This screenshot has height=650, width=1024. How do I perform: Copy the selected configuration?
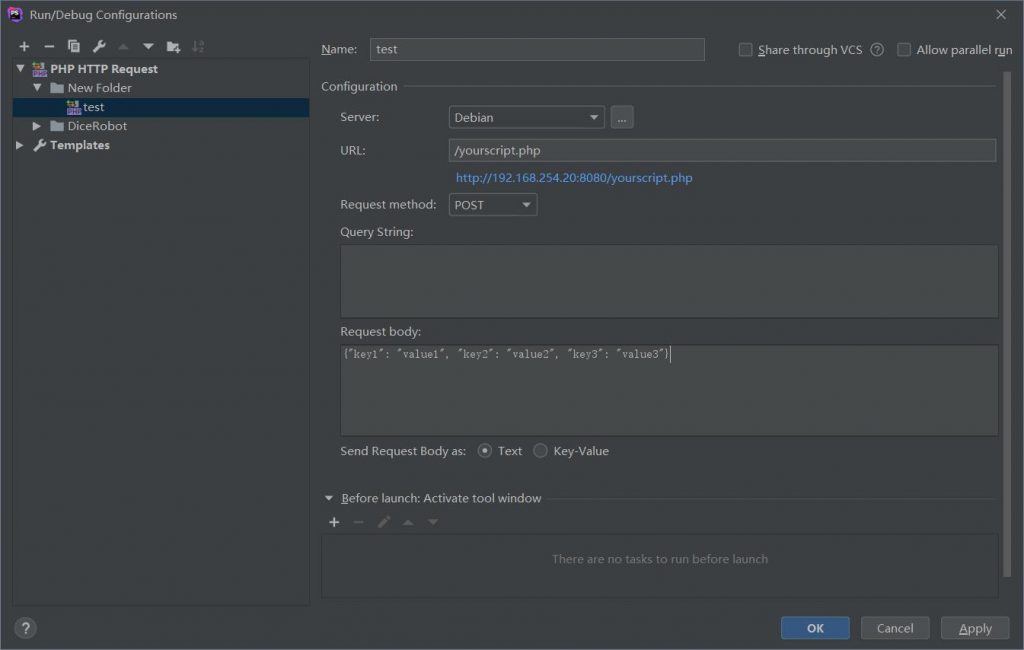point(74,46)
